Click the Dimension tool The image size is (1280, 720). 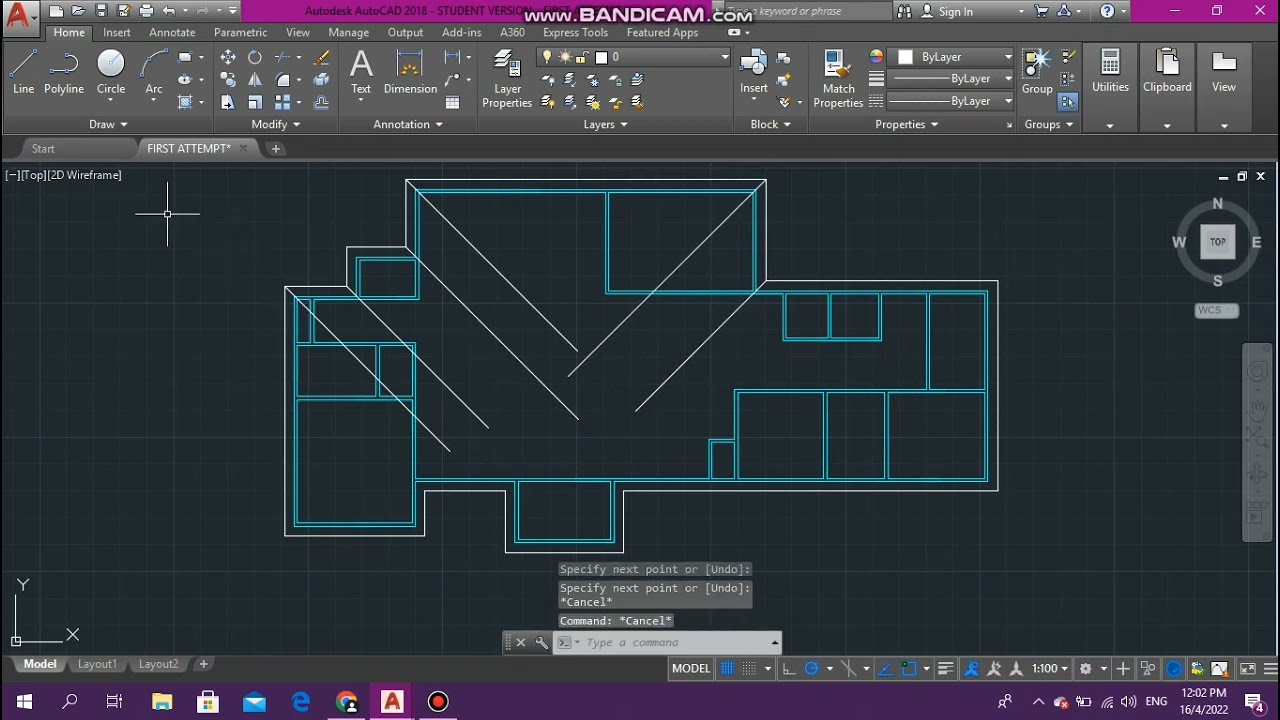point(410,72)
